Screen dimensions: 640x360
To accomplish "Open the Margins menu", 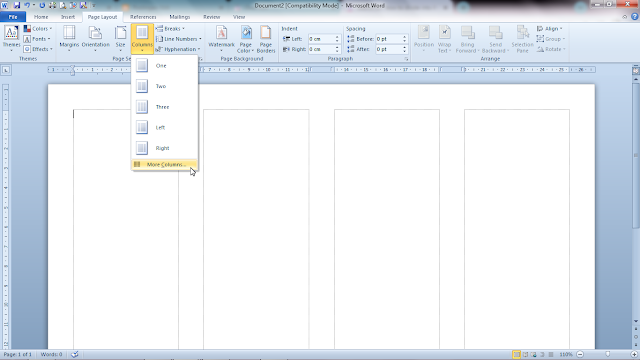I will [69, 39].
